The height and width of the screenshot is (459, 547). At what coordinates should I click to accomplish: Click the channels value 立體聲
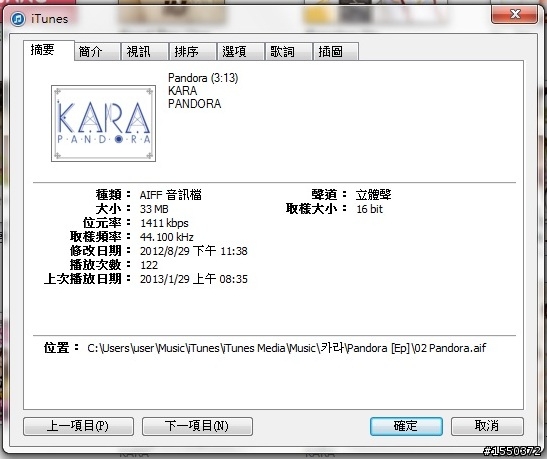374,195
